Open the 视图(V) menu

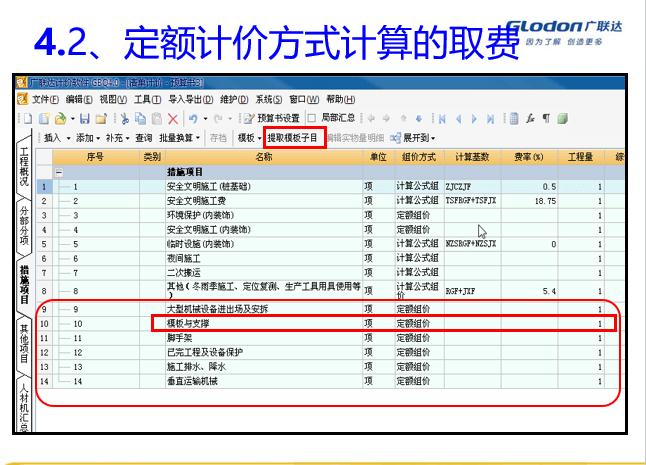[x=113, y=99]
